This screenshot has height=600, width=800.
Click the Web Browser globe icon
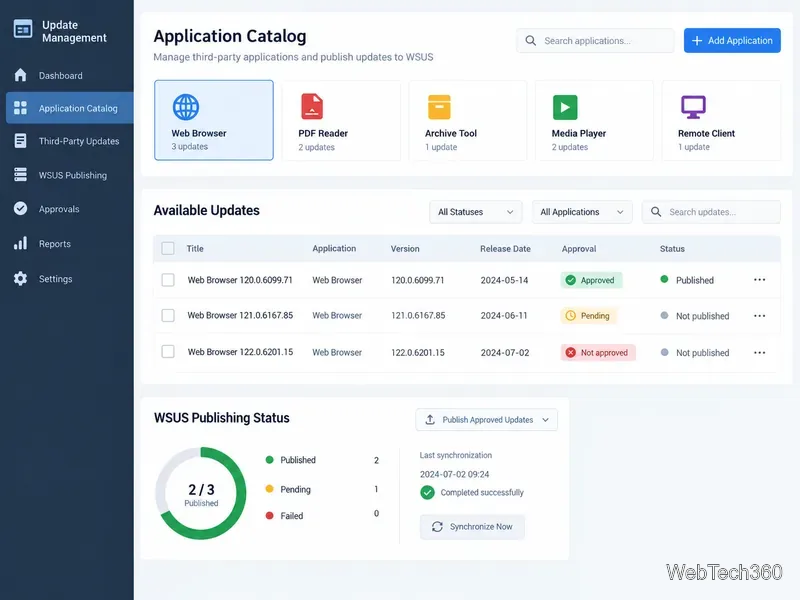pyautogui.click(x=186, y=107)
